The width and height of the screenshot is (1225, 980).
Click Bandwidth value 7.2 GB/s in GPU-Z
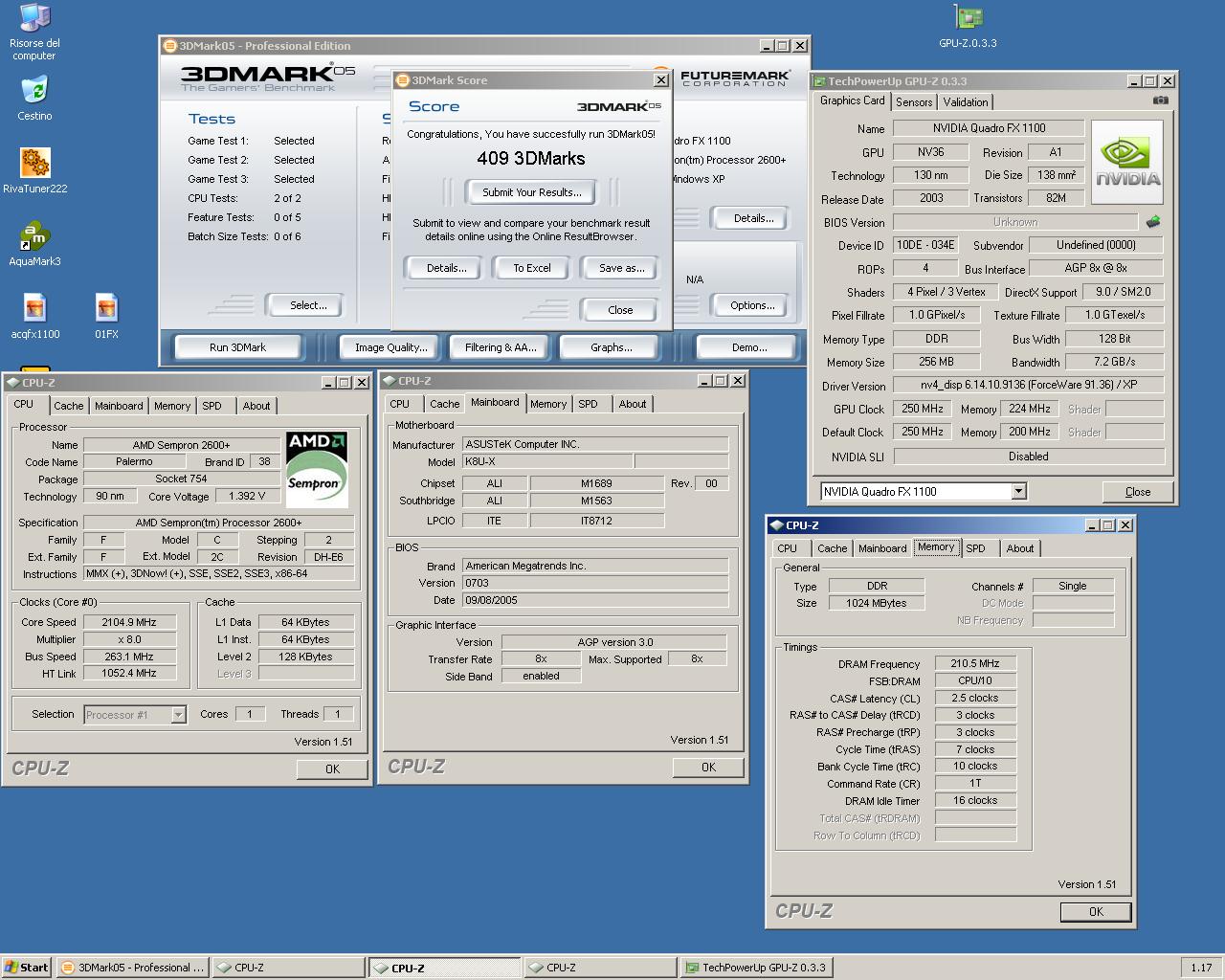[x=1114, y=362]
